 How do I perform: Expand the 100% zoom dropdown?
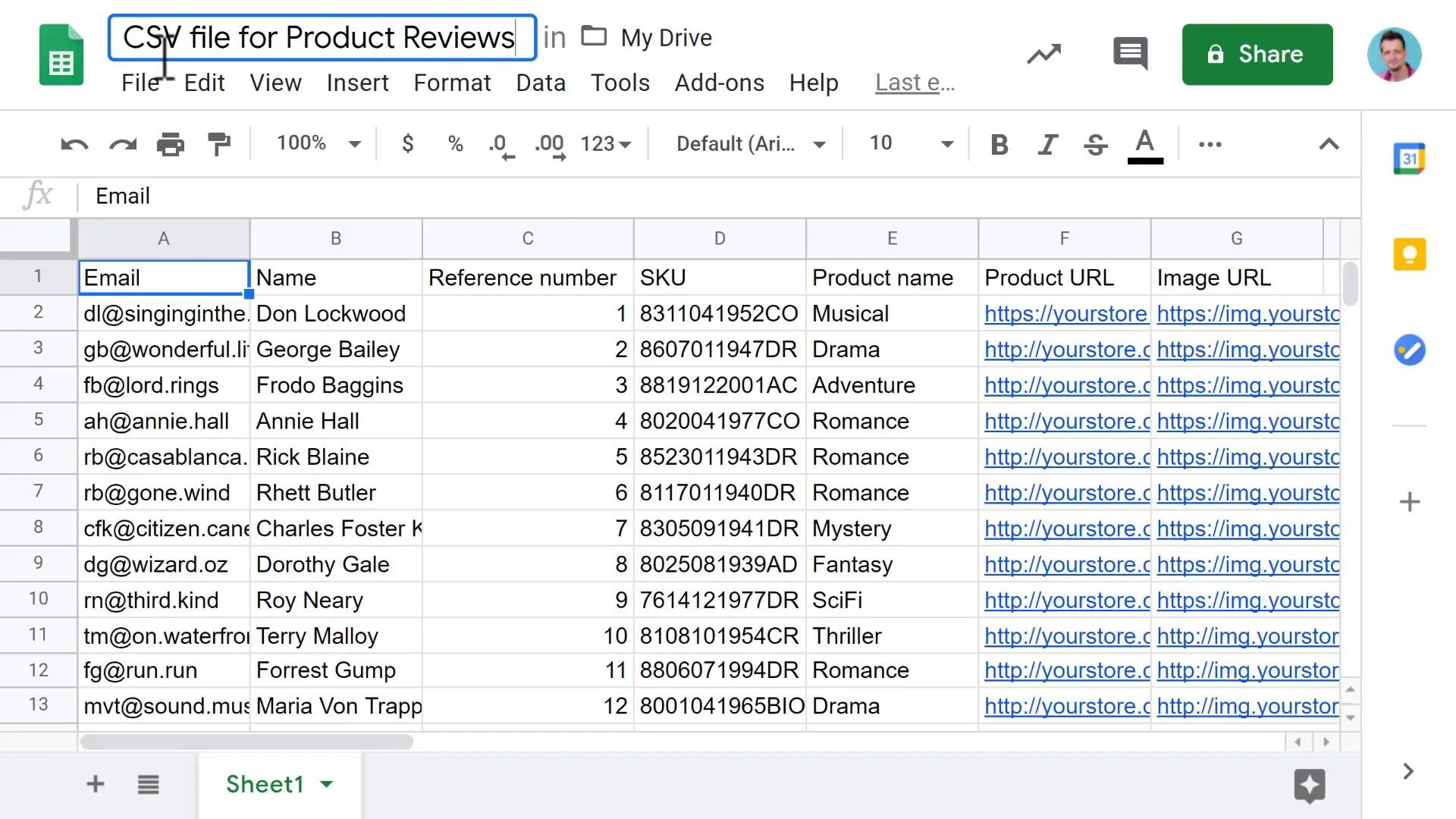coord(317,143)
